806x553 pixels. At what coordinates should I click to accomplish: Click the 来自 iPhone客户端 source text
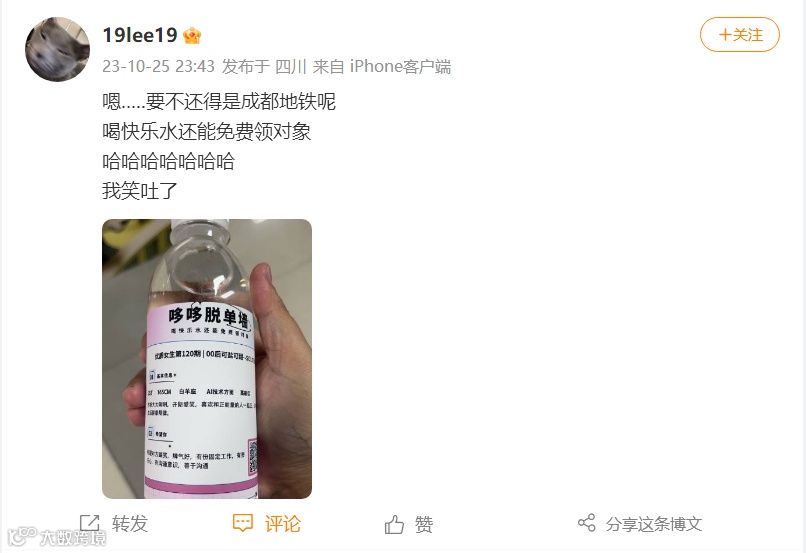click(382, 66)
